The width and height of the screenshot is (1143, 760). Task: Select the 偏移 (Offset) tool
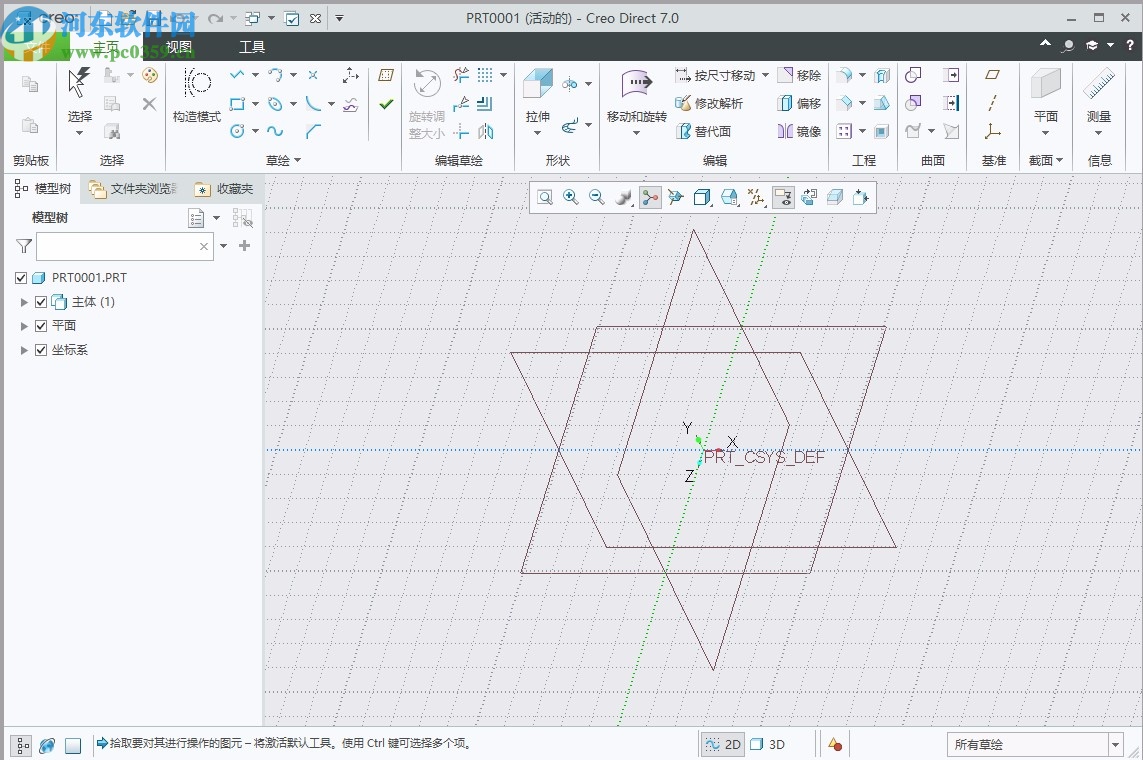pyautogui.click(x=800, y=103)
